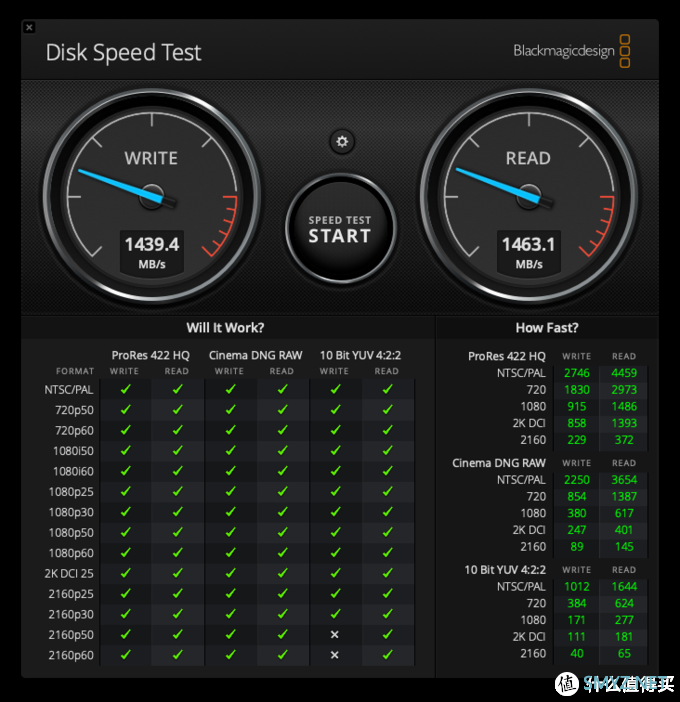Click 2160p30 10 Bit YUV write checkmark
680x702 pixels.
click(x=335, y=614)
